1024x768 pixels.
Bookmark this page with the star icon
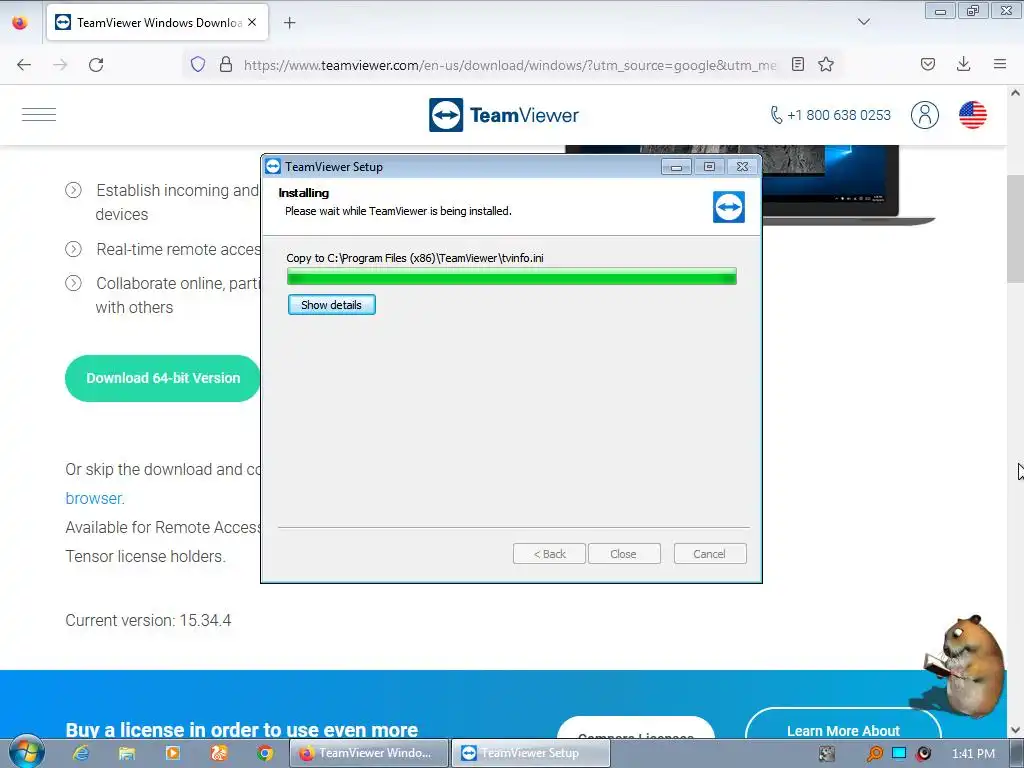825,64
